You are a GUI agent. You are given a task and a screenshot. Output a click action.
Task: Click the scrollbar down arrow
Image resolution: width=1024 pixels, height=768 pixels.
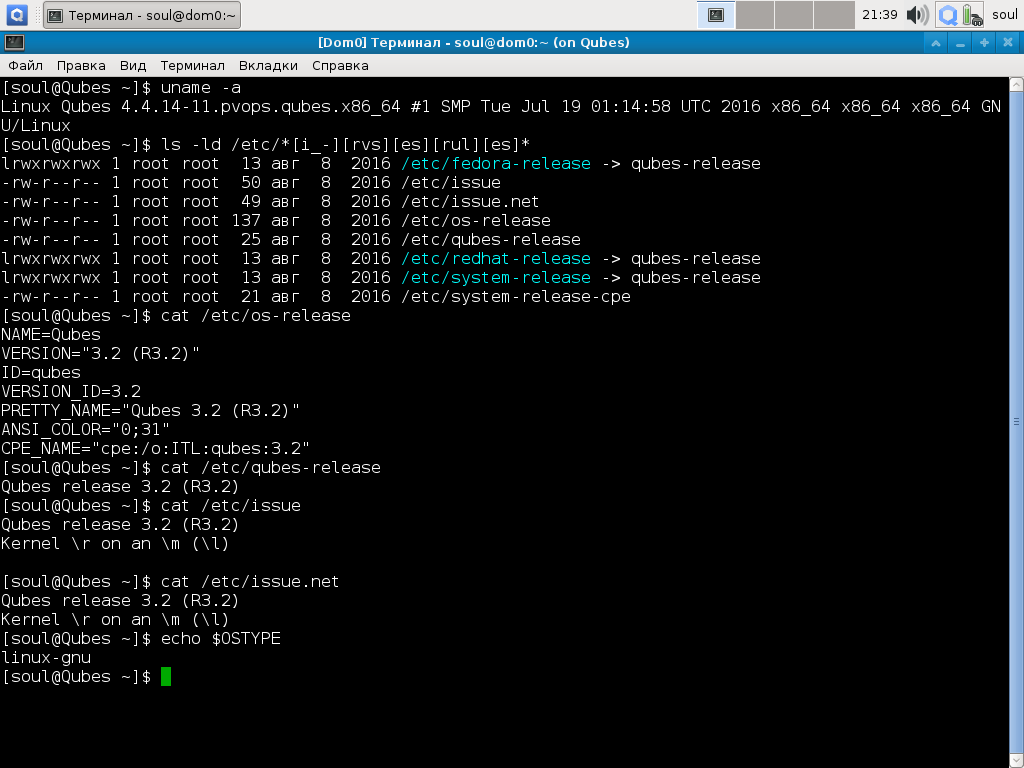coord(1016,761)
